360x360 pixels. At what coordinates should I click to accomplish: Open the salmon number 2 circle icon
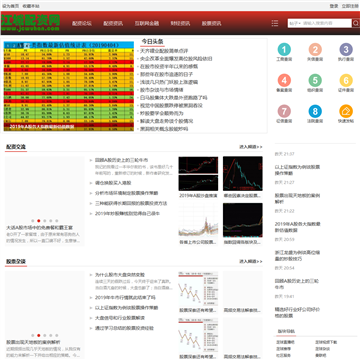click(x=315, y=50)
